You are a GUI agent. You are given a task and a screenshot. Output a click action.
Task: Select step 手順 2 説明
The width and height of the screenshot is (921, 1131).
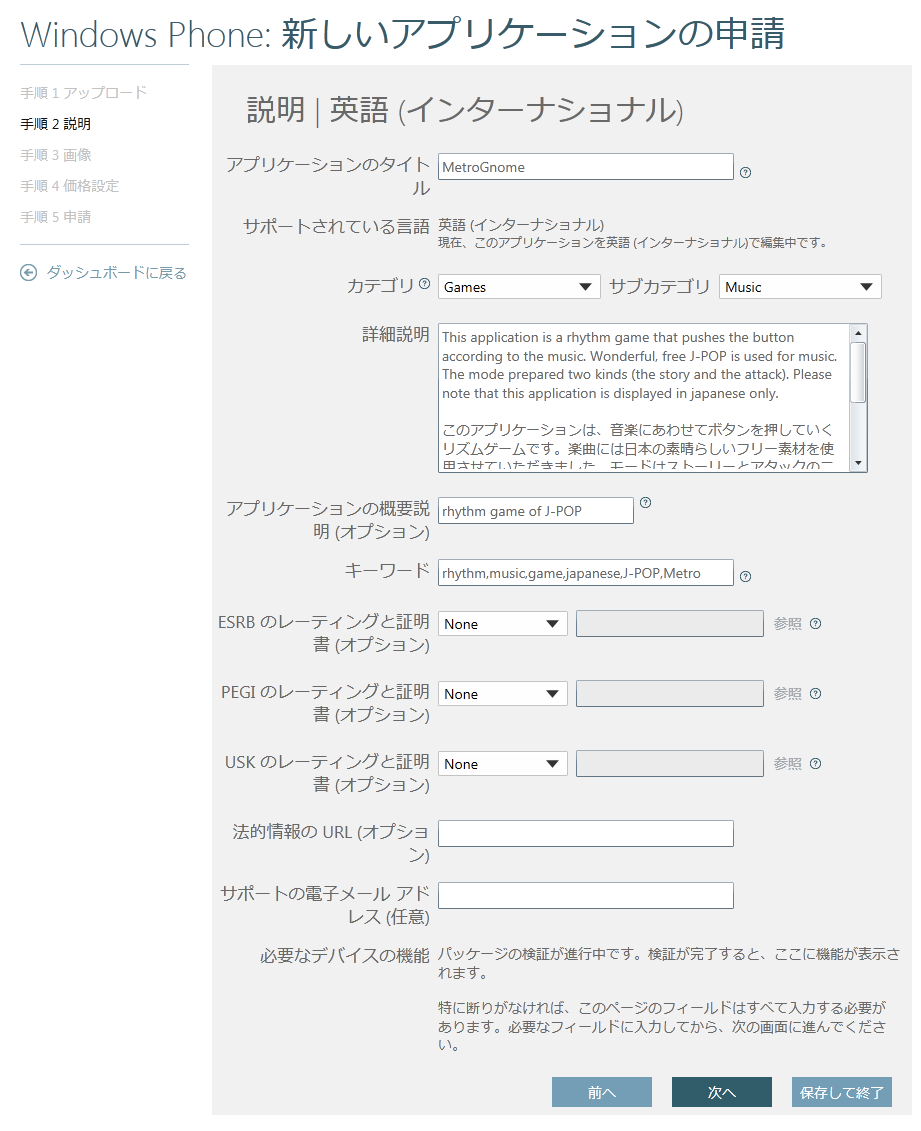tap(56, 123)
